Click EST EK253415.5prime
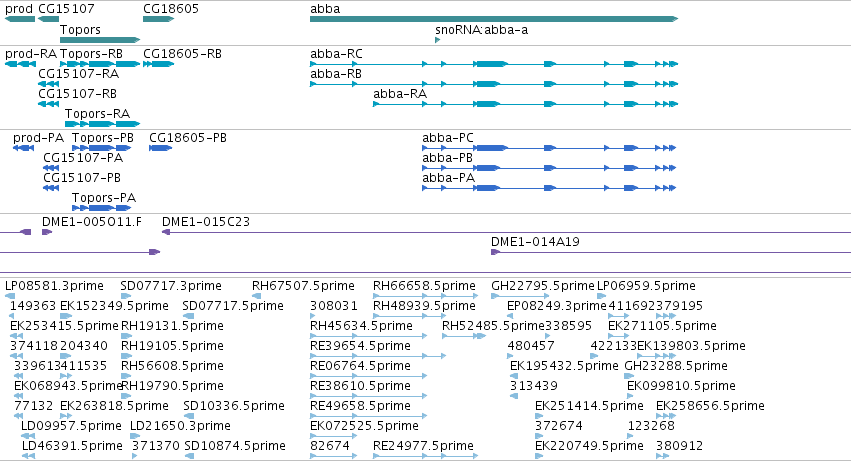This screenshot has width=851, height=461. (64, 326)
